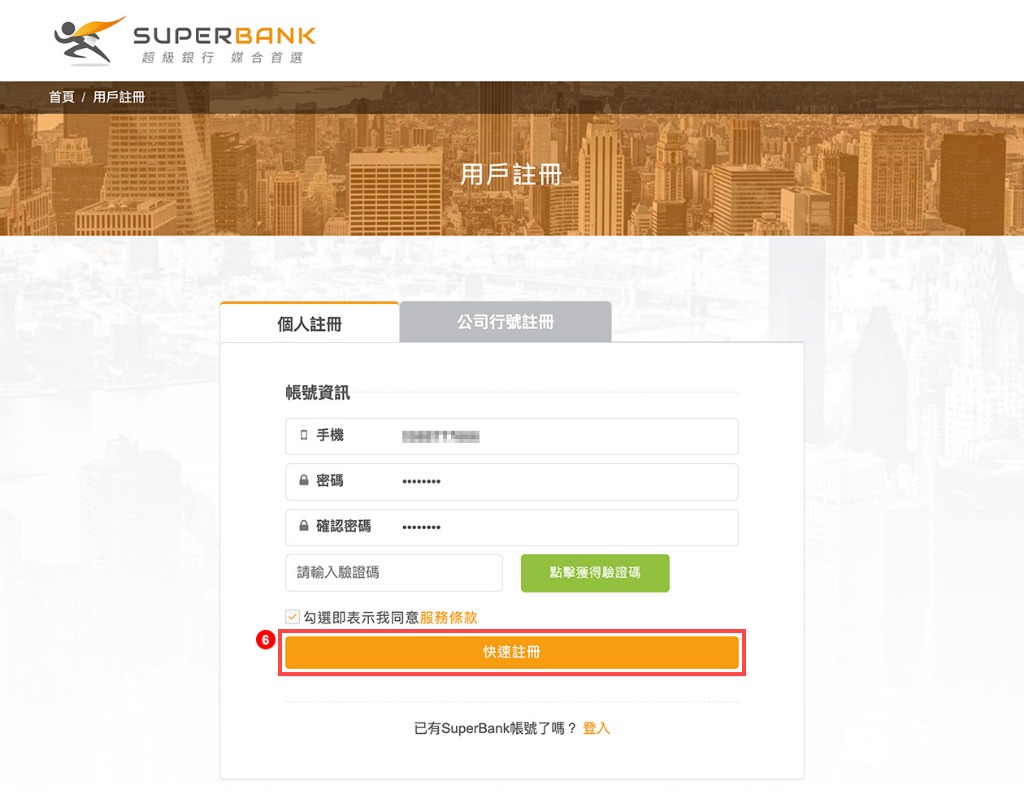This screenshot has height=804, width=1024.
Task: Click the SUPERBANK wordmark in the header
Action: 225,35
